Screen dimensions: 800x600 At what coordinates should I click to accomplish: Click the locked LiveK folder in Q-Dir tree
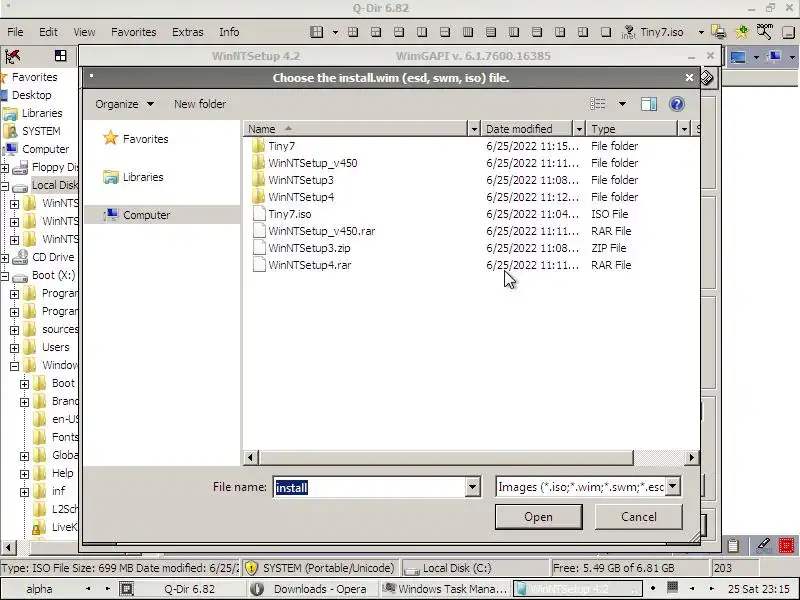[x=55, y=527]
